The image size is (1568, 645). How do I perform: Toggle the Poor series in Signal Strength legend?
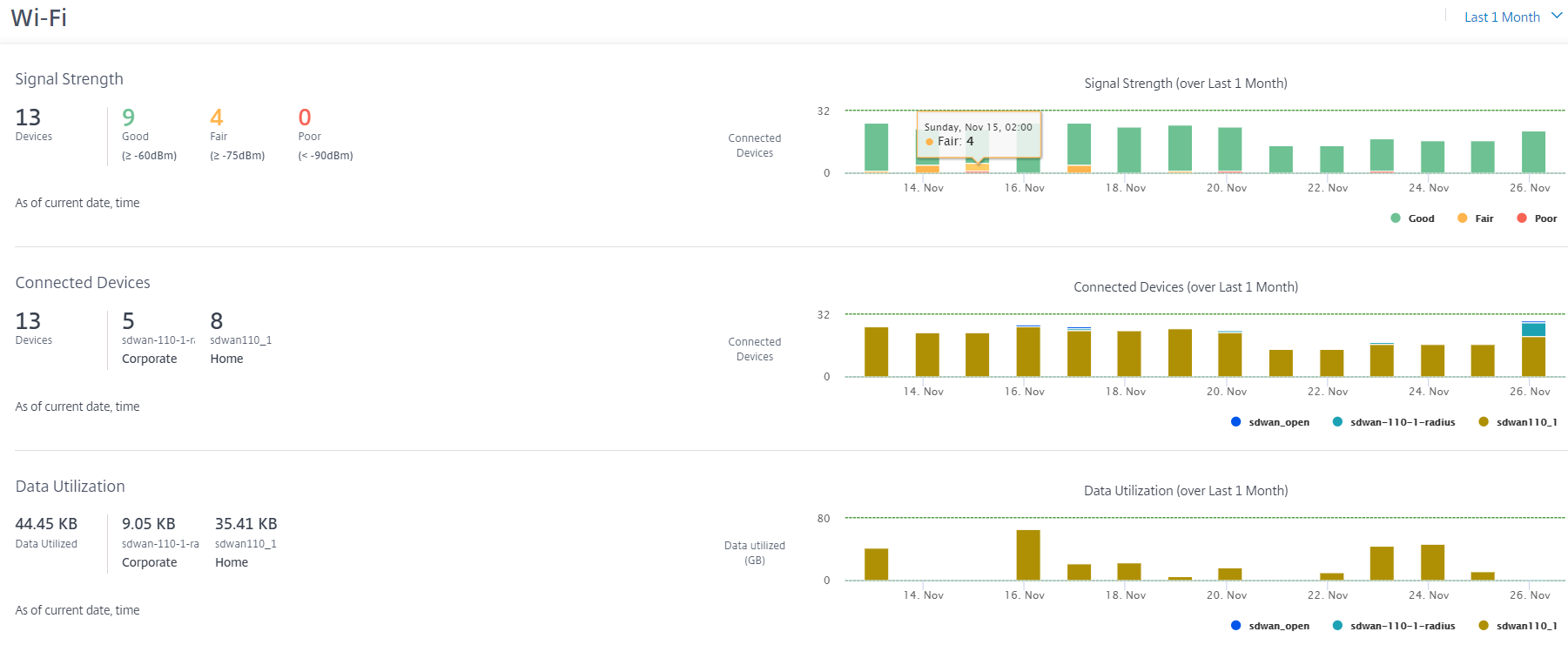click(x=1537, y=218)
